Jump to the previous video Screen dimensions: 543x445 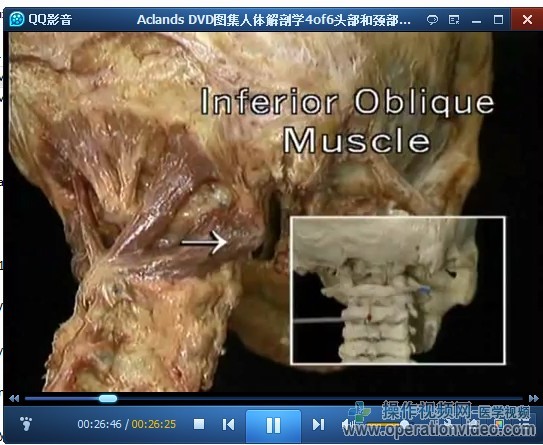coord(228,424)
